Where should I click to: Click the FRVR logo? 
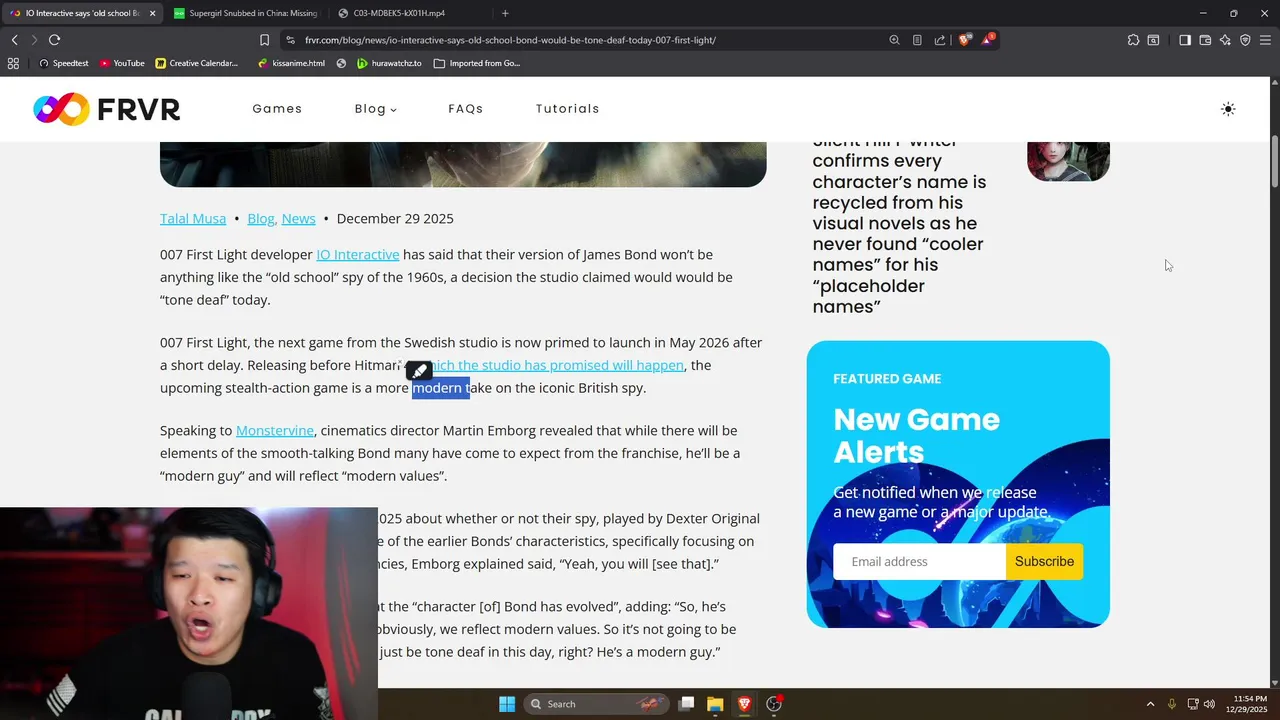pos(107,109)
